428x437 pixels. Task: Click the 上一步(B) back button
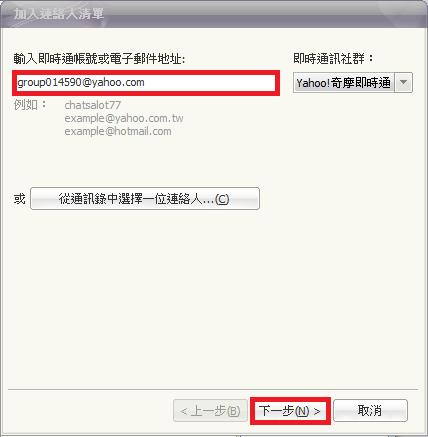pyautogui.click(x=210, y=411)
